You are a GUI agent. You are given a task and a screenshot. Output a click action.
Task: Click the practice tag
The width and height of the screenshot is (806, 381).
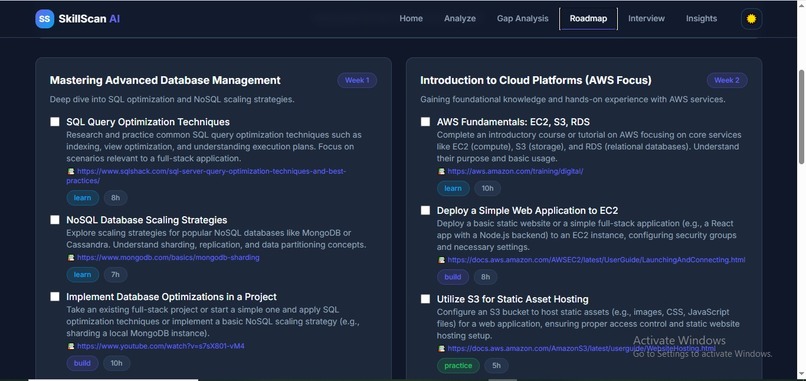click(458, 366)
